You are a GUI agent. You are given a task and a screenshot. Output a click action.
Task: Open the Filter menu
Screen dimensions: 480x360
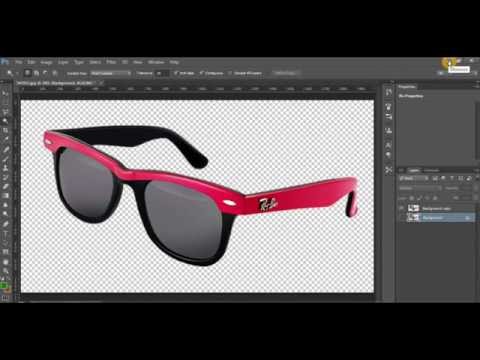111,62
